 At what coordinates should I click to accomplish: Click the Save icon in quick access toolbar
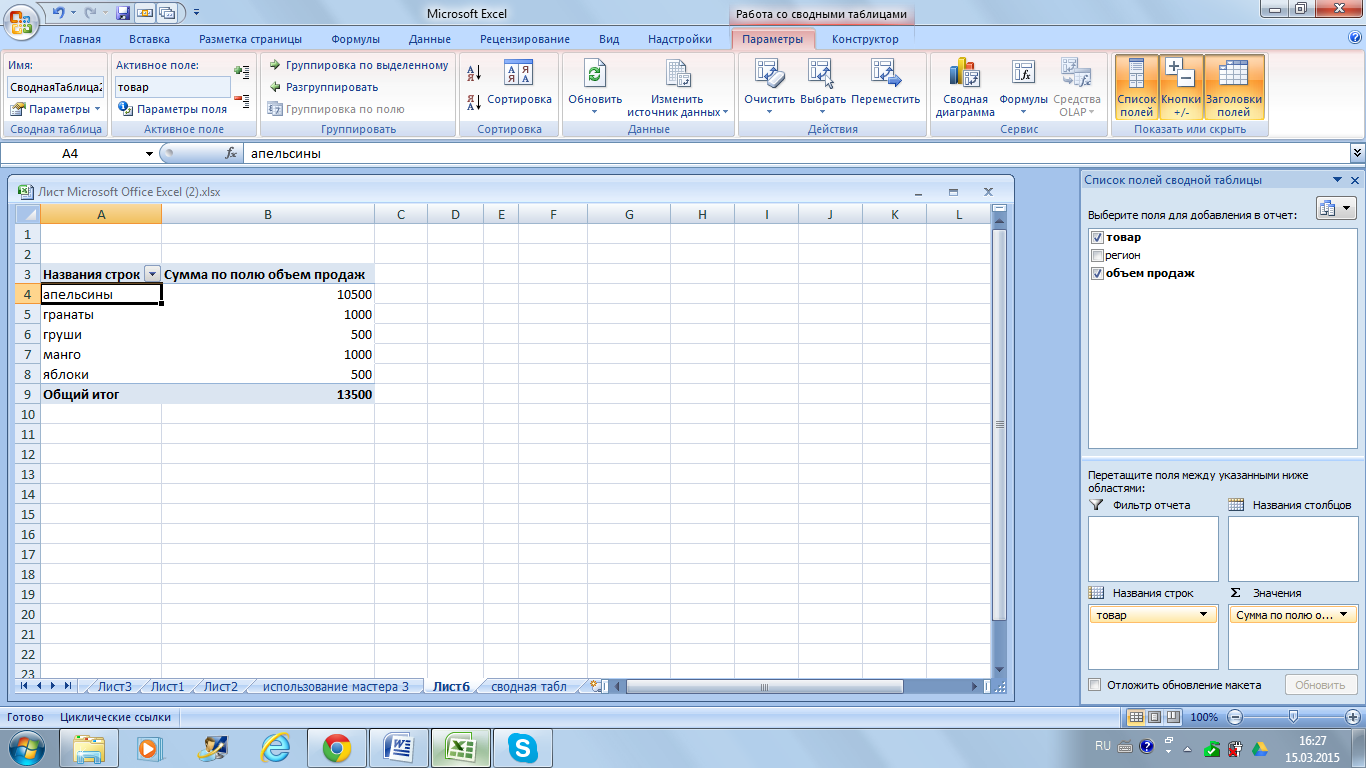click(123, 13)
